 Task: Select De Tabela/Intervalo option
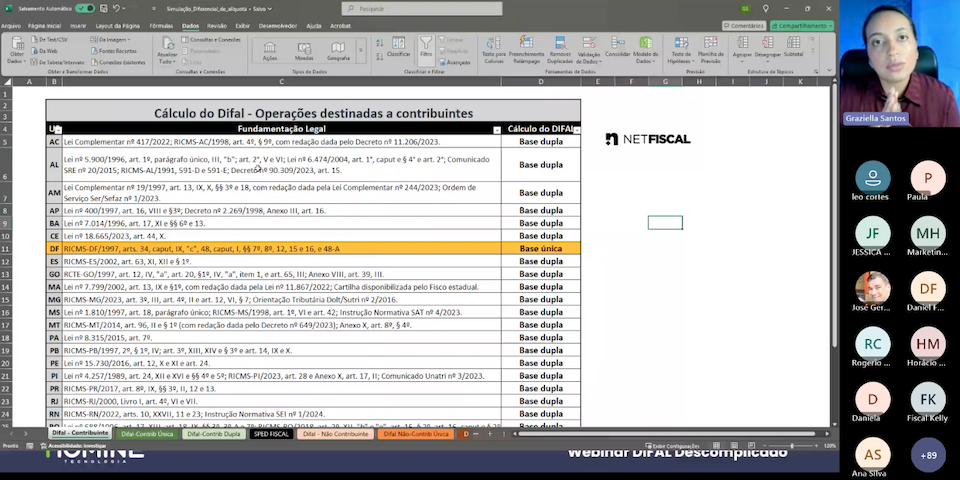58,62
